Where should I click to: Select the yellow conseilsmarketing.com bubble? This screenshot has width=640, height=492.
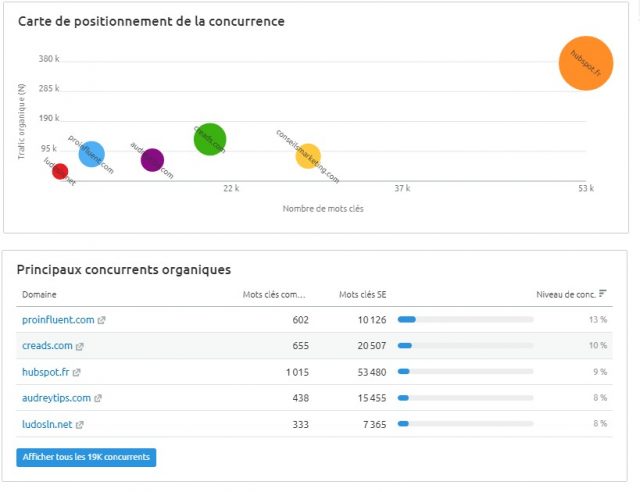[308, 156]
